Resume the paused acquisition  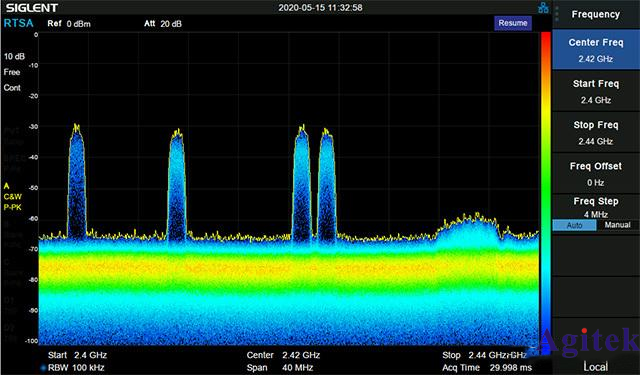pyautogui.click(x=513, y=23)
